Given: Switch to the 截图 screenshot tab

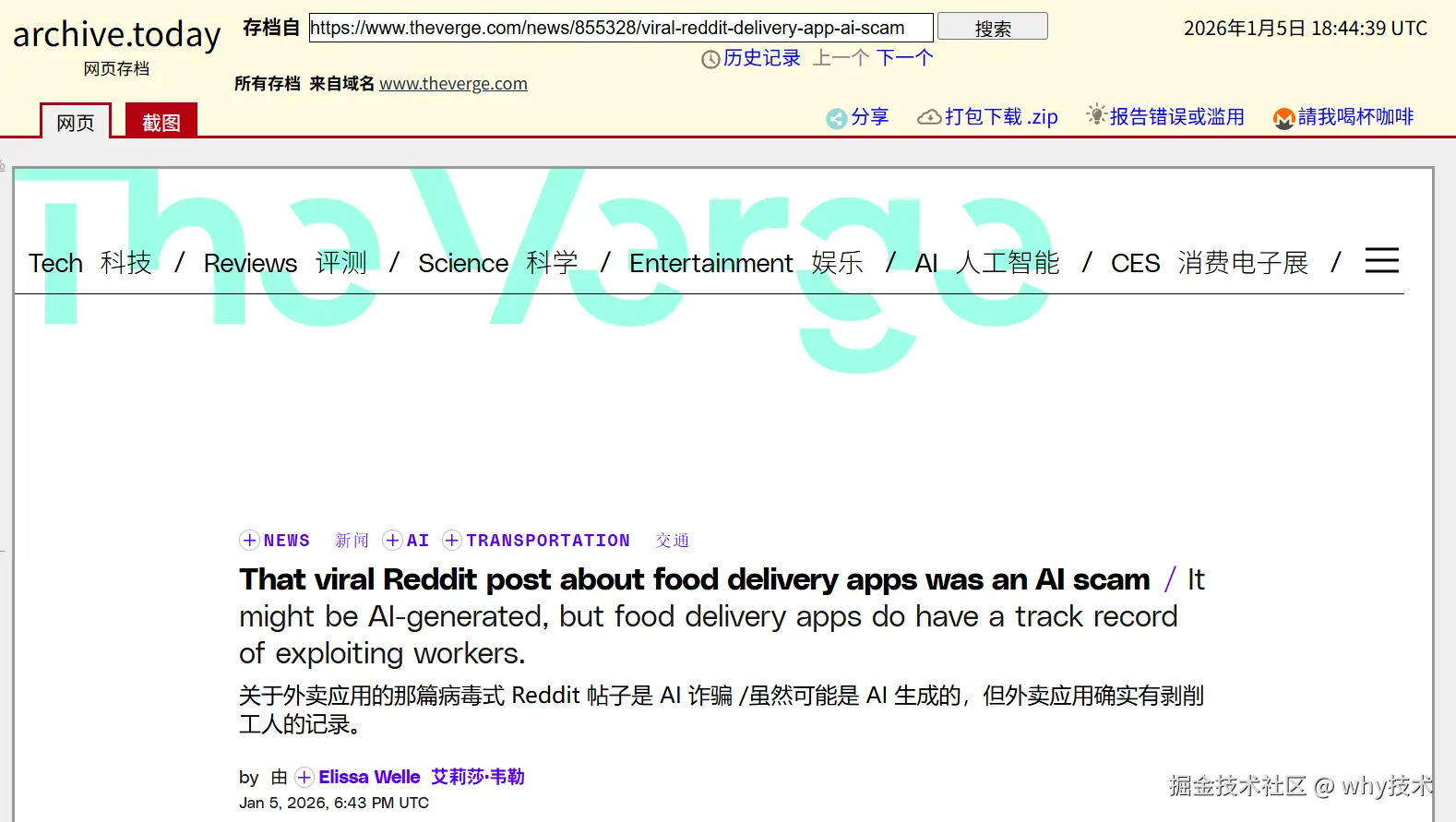Looking at the screenshot, I should [161, 122].
